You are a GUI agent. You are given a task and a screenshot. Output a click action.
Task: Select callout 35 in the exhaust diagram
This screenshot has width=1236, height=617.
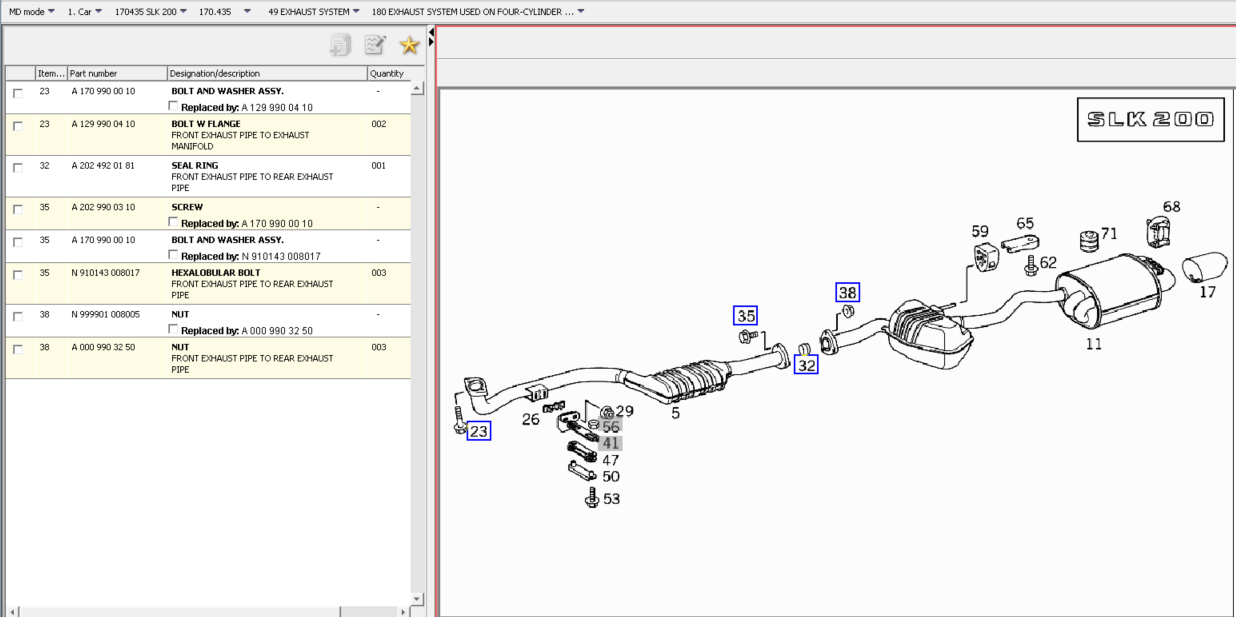(x=745, y=316)
